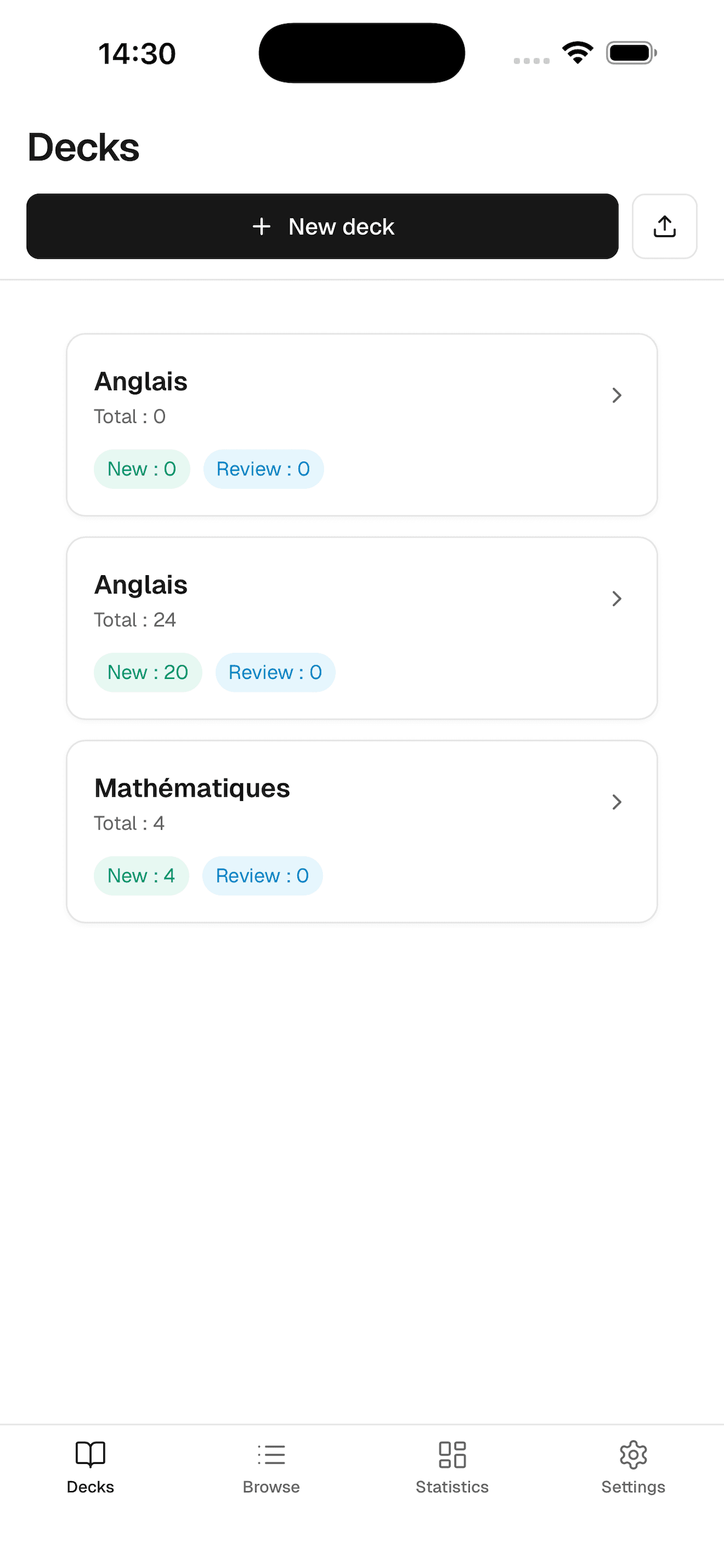Open the Mathématiques deck title
Viewport: 724px width, 1568px height.
pos(192,788)
